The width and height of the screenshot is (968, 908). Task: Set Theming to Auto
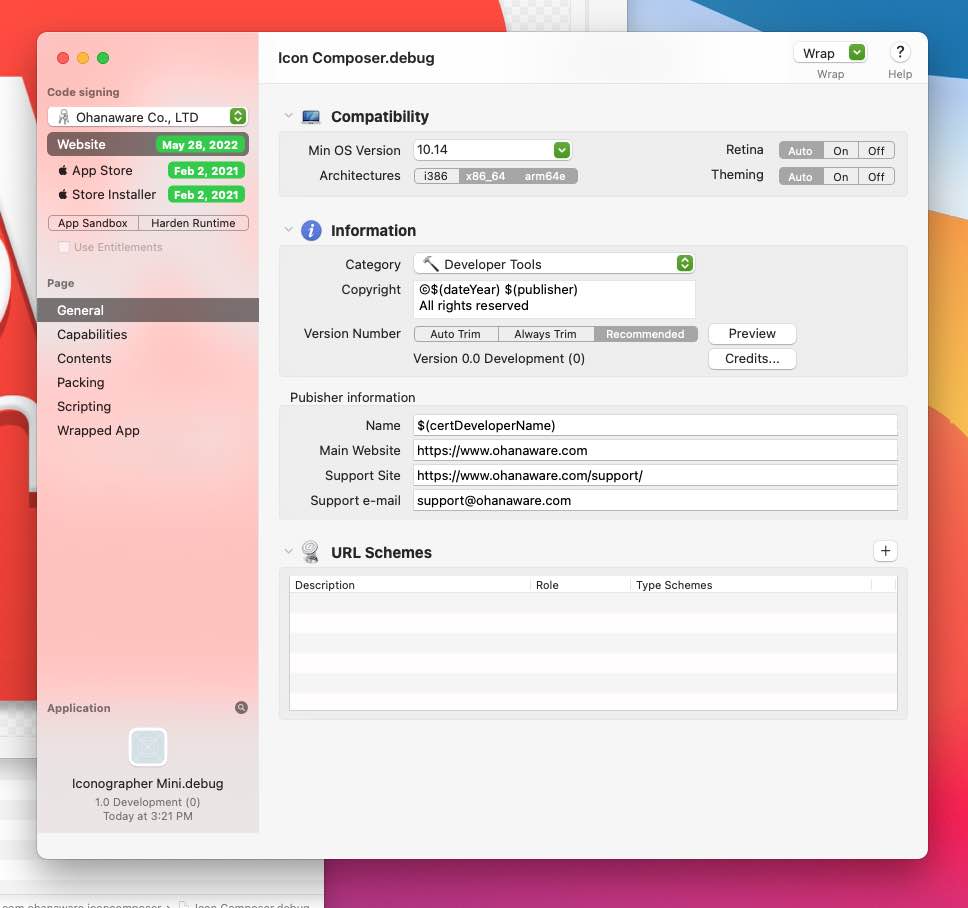[x=800, y=177]
